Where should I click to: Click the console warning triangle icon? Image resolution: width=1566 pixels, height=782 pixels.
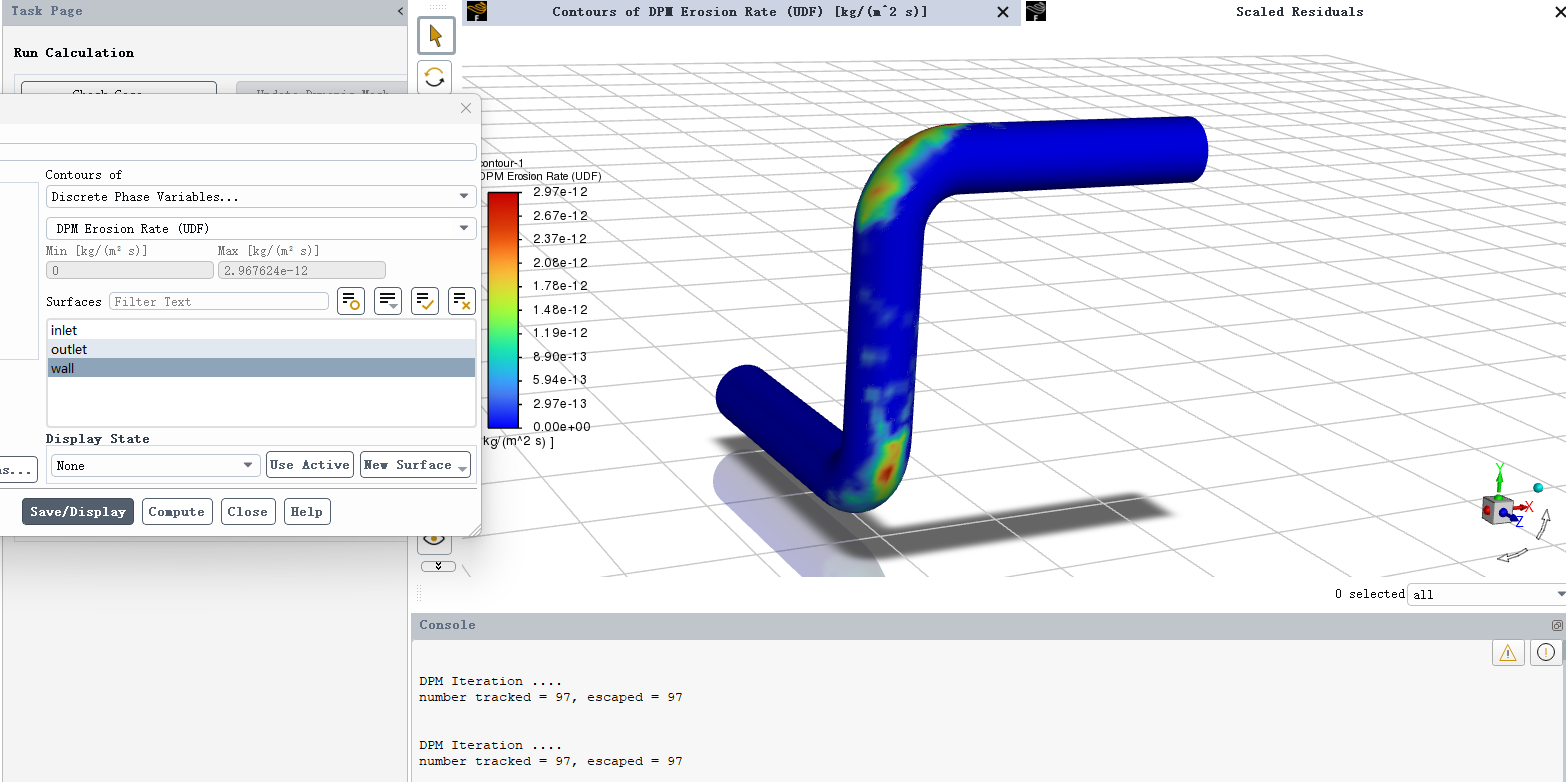(x=1508, y=653)
